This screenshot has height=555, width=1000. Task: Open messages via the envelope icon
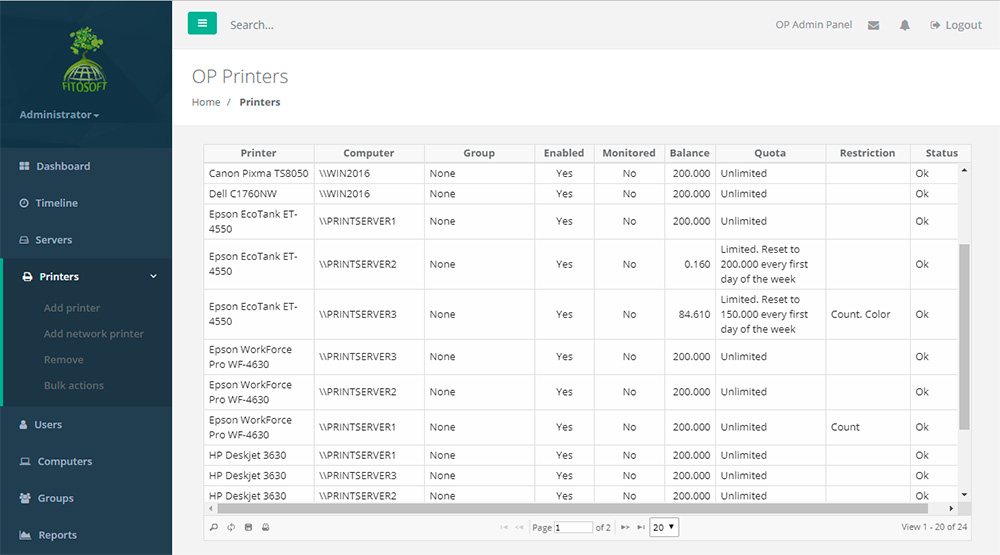pyautogui.click(x=873, y=25)
